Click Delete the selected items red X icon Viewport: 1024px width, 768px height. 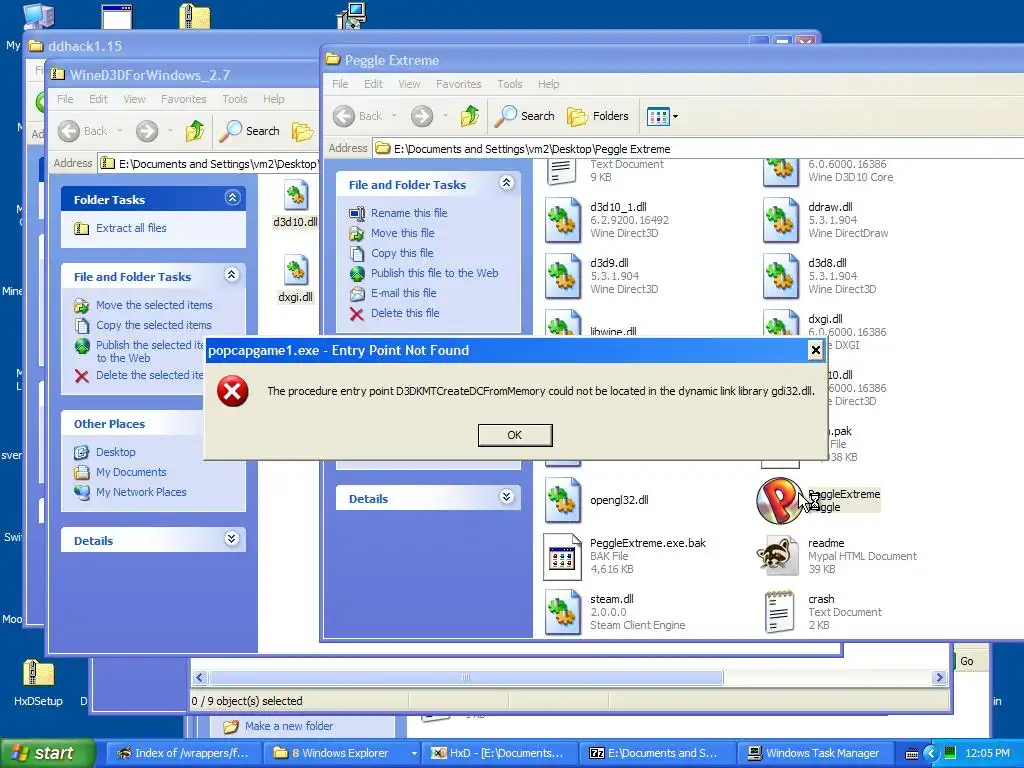click(82, 376)
